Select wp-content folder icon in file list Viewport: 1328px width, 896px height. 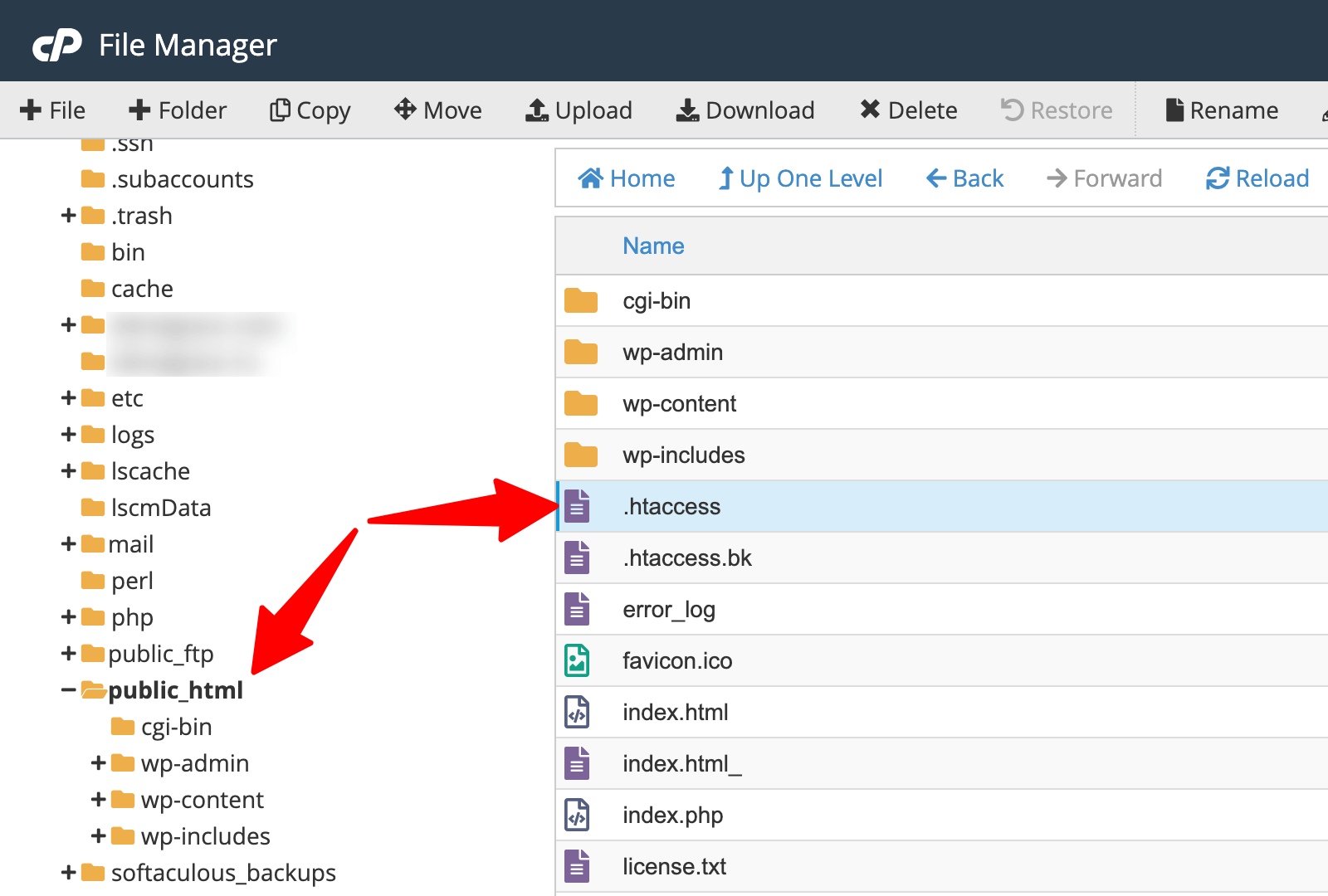[x=581, y=403]
